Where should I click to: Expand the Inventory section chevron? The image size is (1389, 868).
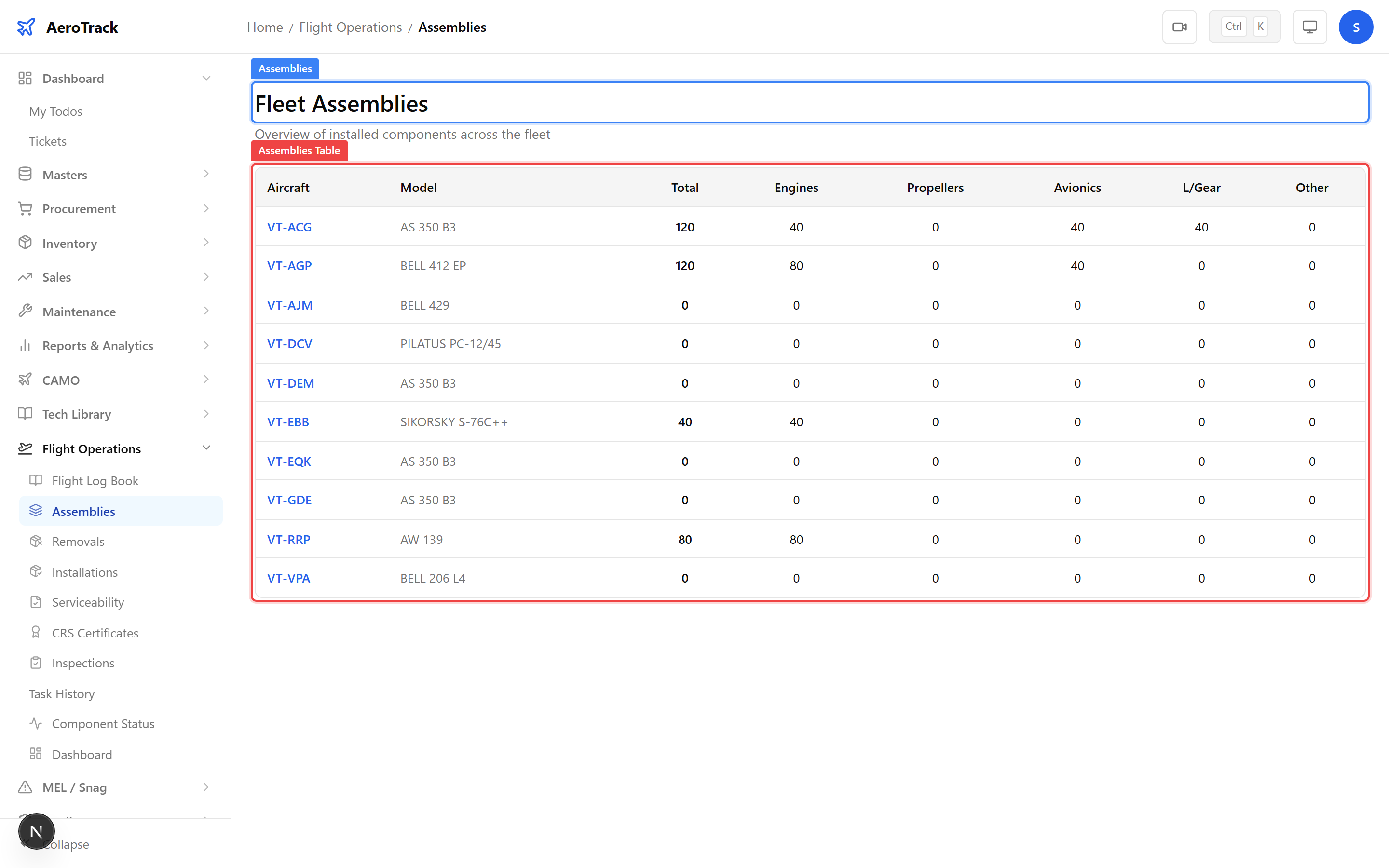[x=206, y=243]
